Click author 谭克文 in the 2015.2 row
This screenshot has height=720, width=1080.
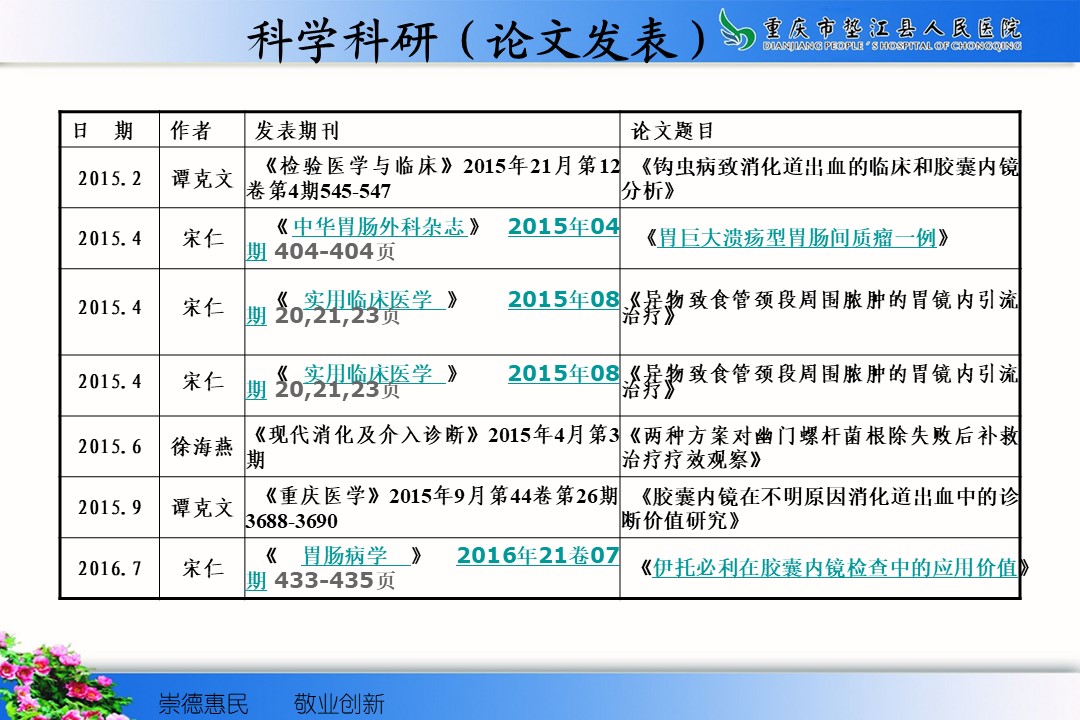(x=202, y=179)
